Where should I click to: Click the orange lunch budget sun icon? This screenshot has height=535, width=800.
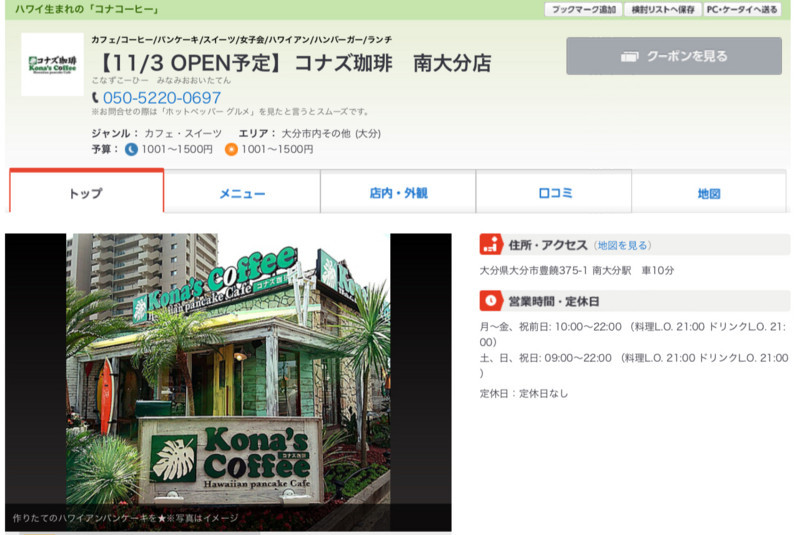[231, 149]
